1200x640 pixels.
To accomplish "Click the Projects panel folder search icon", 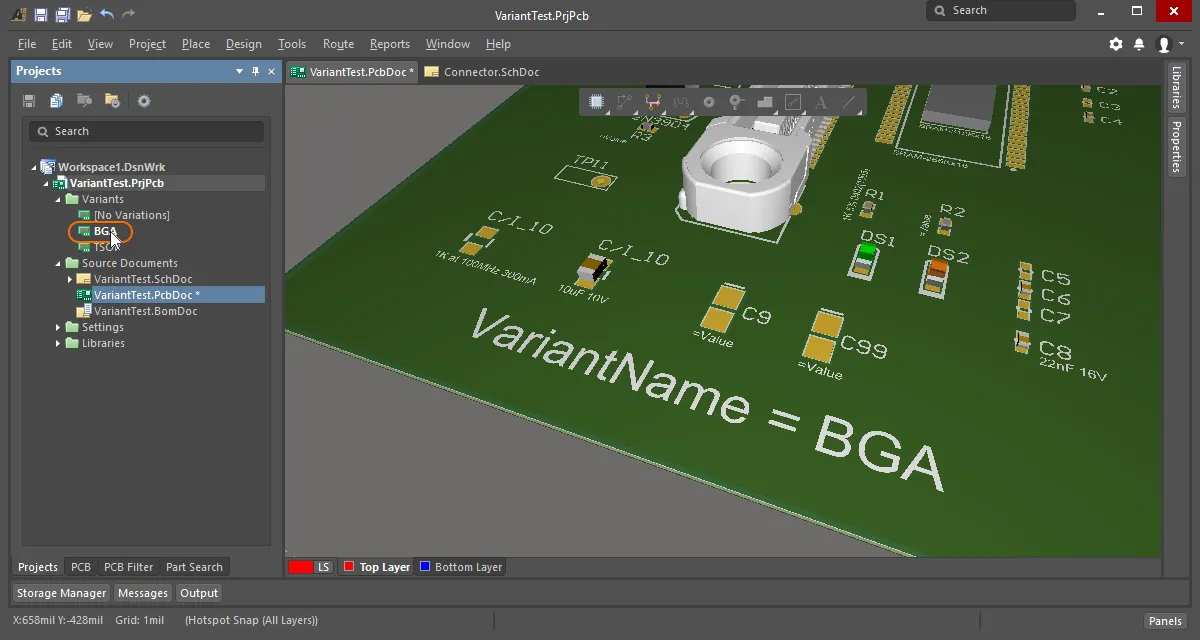I will (x=85, y=101).
